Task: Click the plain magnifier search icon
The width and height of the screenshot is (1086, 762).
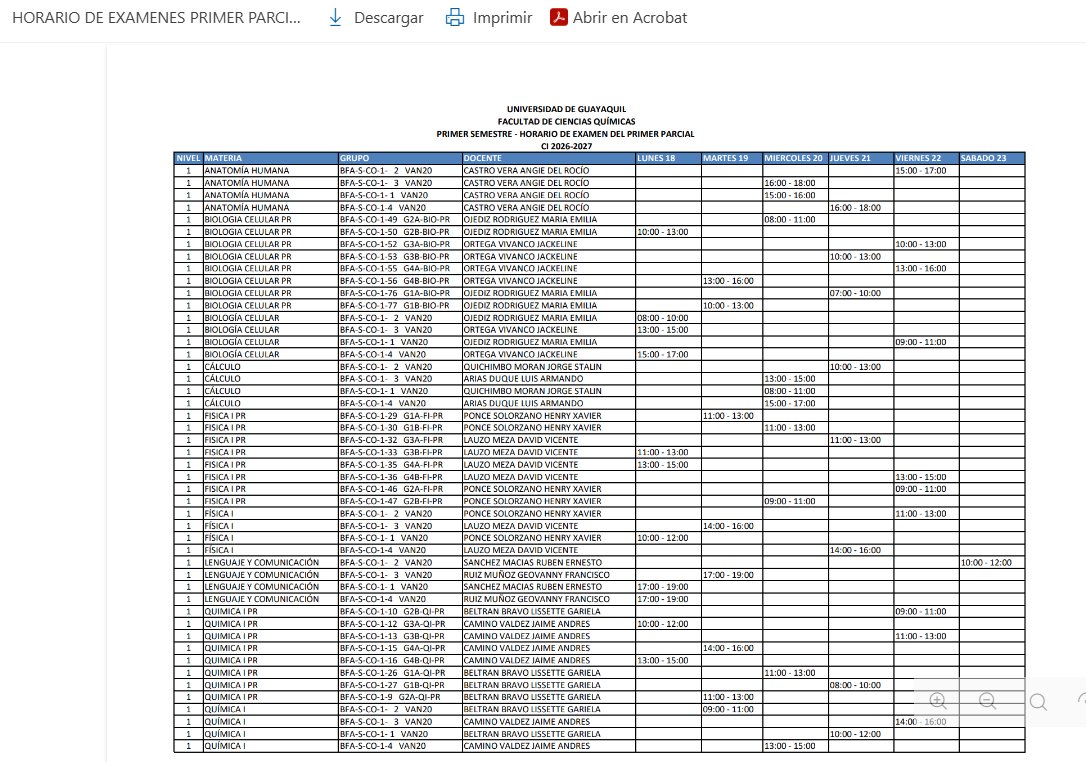Action: point(1038,701)
